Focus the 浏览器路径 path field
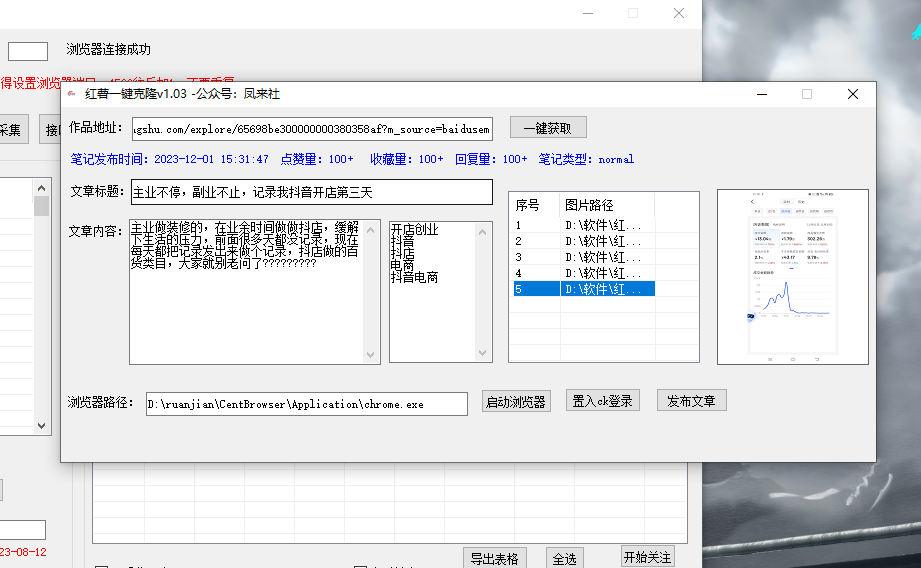The width and height of the screenshot is (921, 568). coord(306,404)
